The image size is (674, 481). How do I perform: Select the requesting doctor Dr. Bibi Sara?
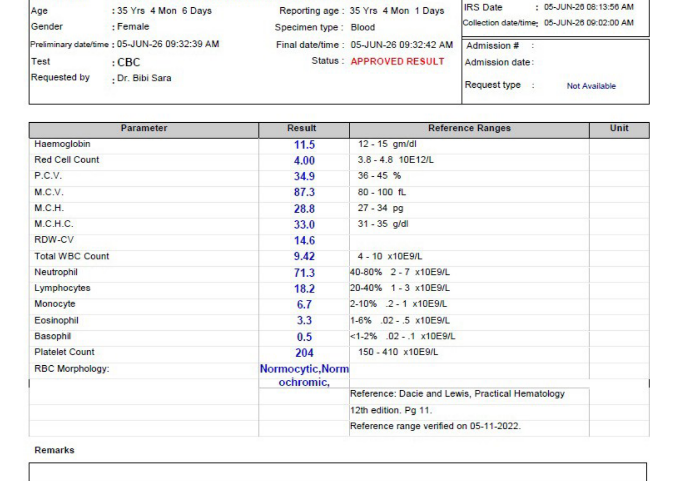pyautogui.click(x=144, y=78)
